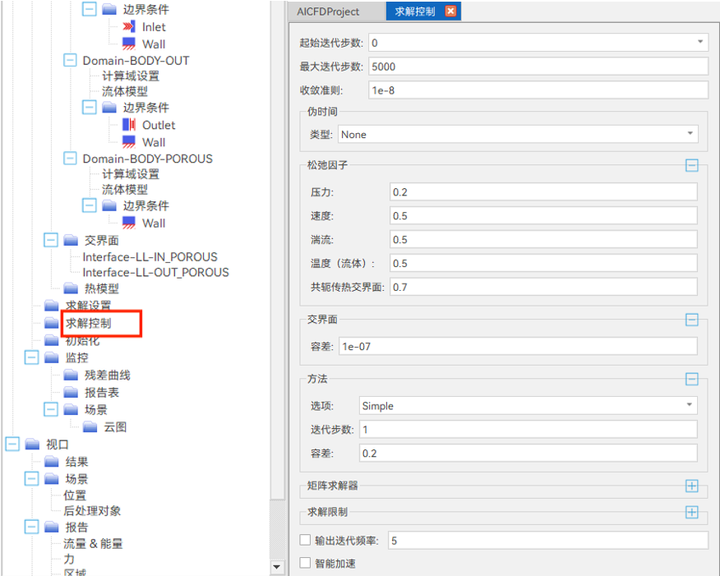Screen dimensions: 720x576
Task: Expand the 矩阵求解器 section
Action: [x=692, y=486]
